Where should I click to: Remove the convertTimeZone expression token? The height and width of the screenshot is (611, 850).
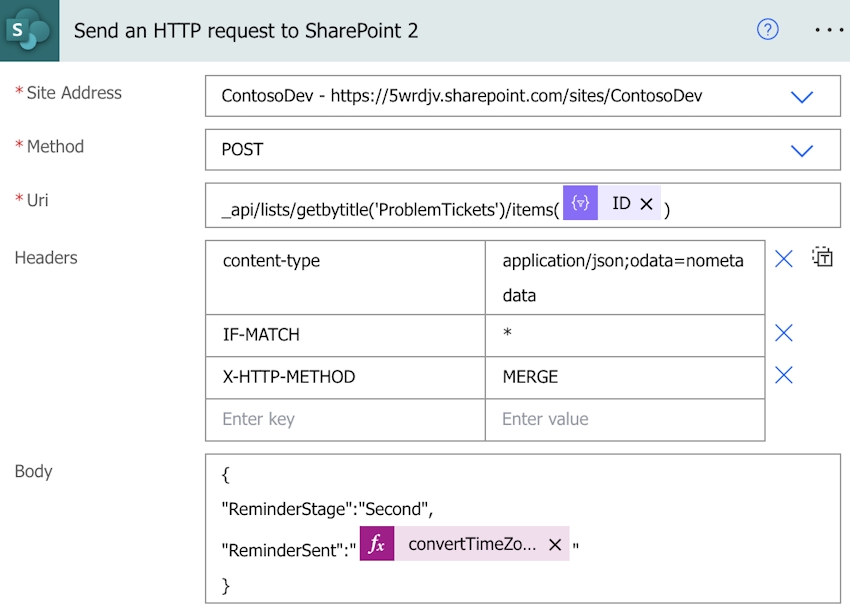(x=555, y=545)
